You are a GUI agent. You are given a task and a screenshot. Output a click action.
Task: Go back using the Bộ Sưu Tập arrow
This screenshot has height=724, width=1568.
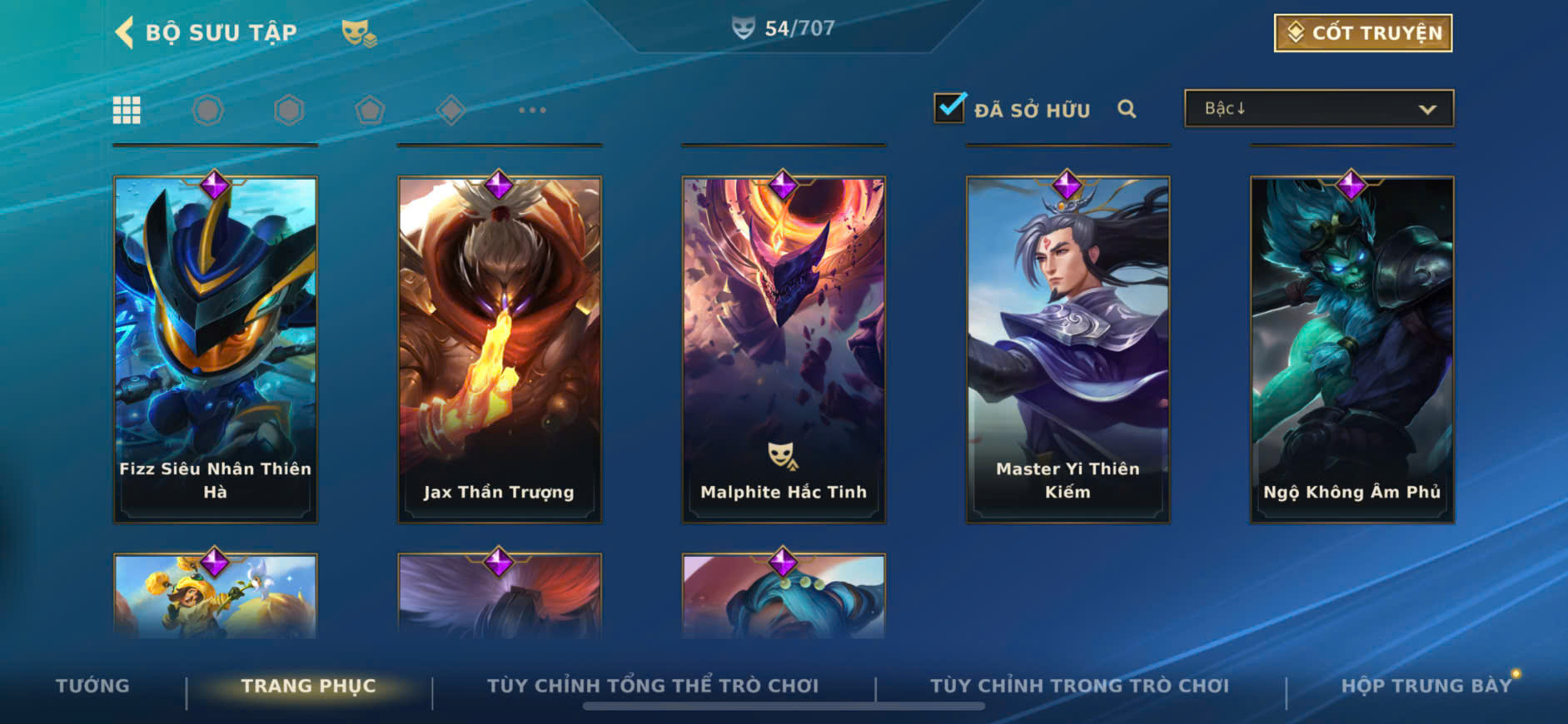(x=125, y=32)
